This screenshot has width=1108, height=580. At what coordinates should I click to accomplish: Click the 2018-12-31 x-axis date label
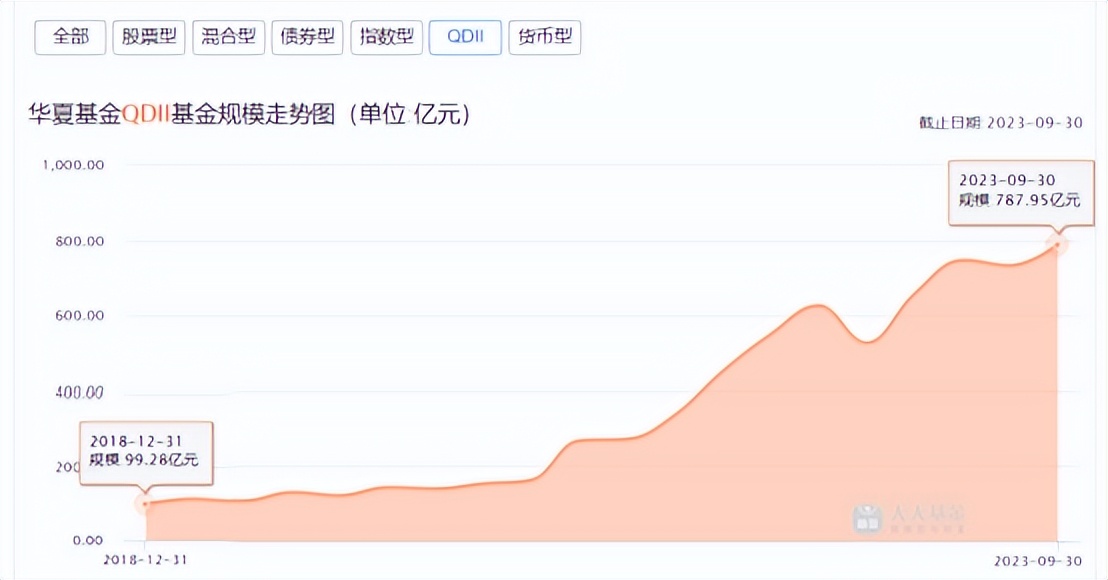pyautogui.click(x=146, y=560)
